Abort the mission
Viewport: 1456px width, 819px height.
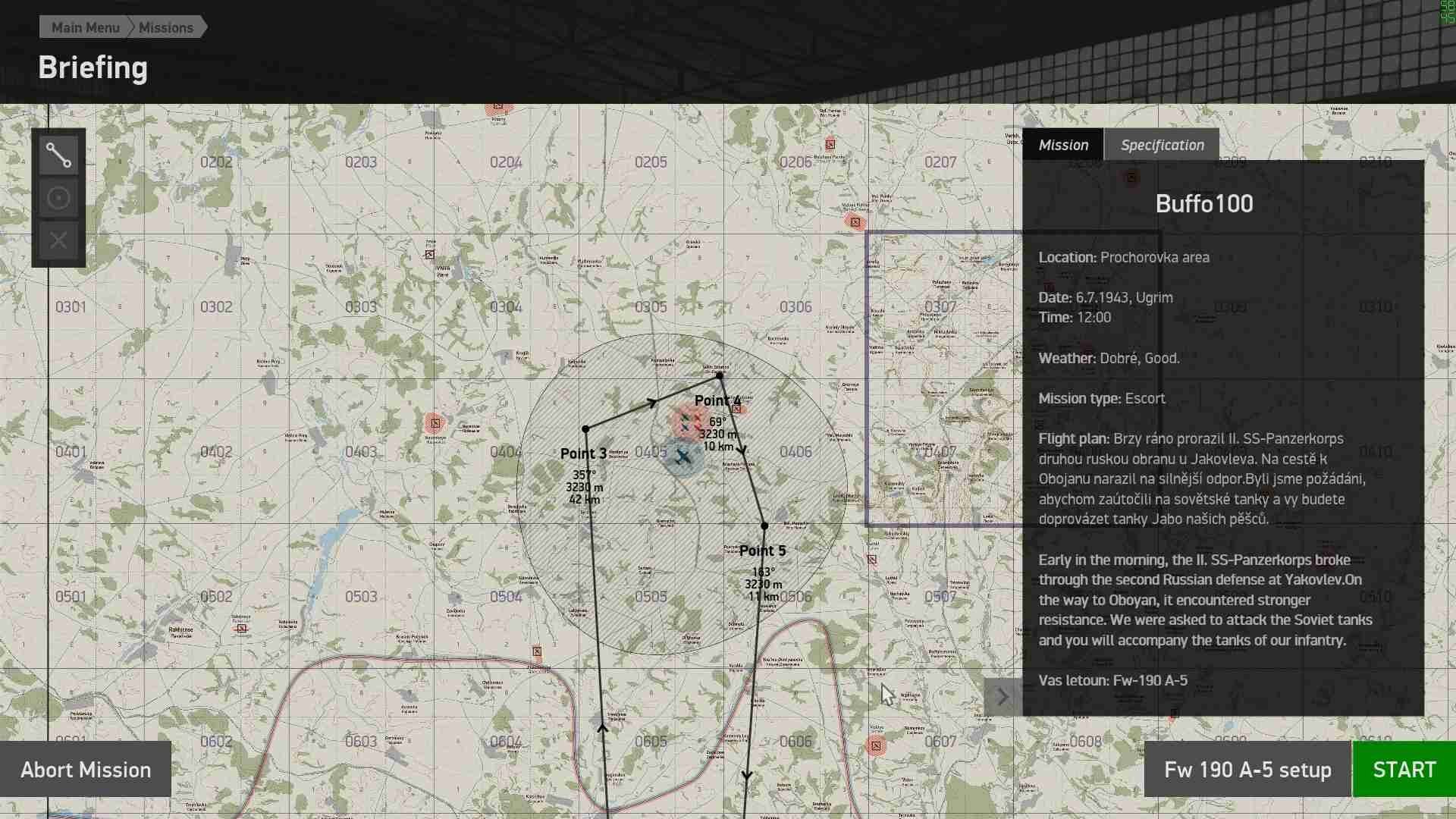pyautogui.click(x=86, y=770)
